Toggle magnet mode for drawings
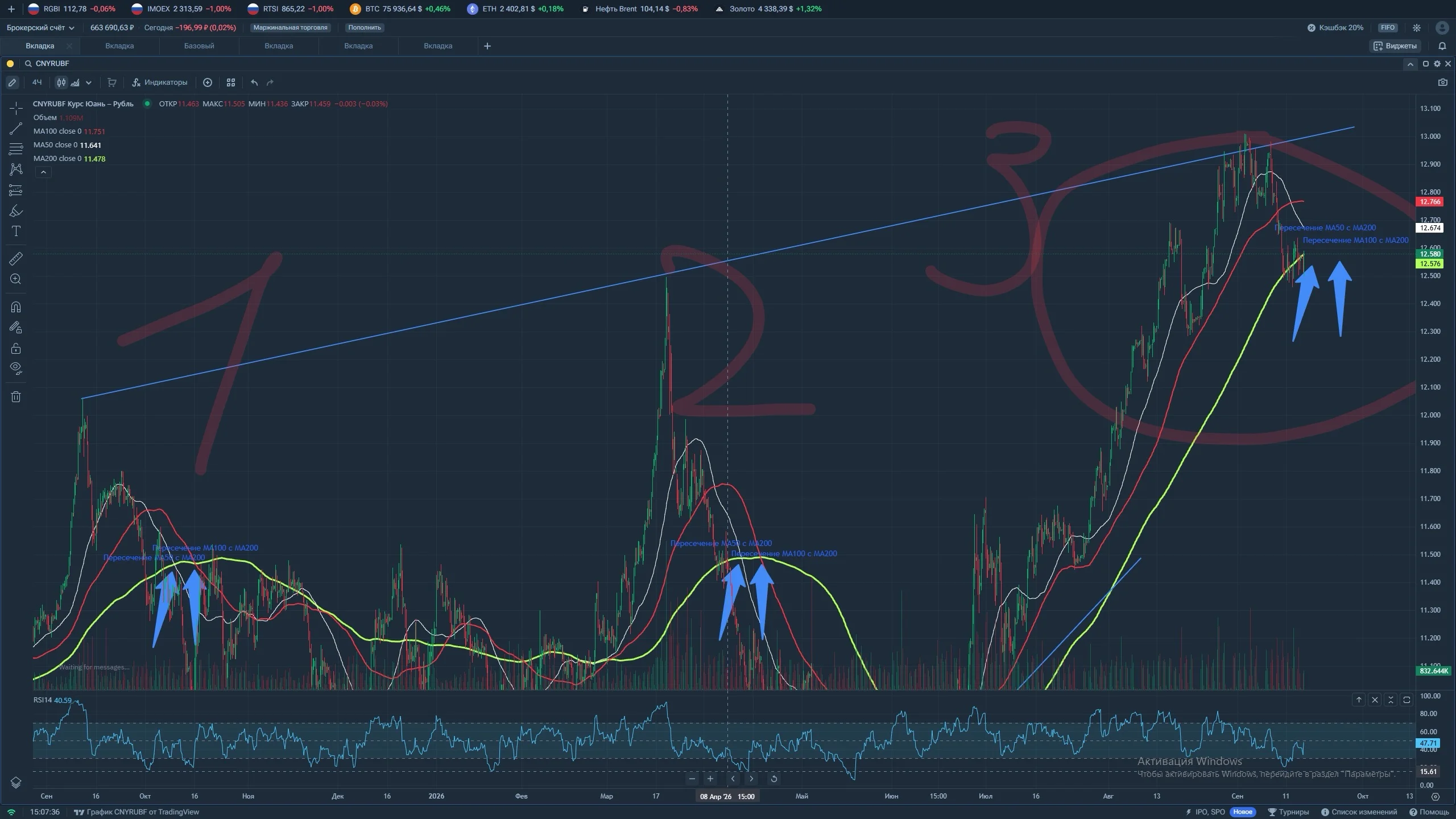The image size is (1456, 819). point(16,307)
